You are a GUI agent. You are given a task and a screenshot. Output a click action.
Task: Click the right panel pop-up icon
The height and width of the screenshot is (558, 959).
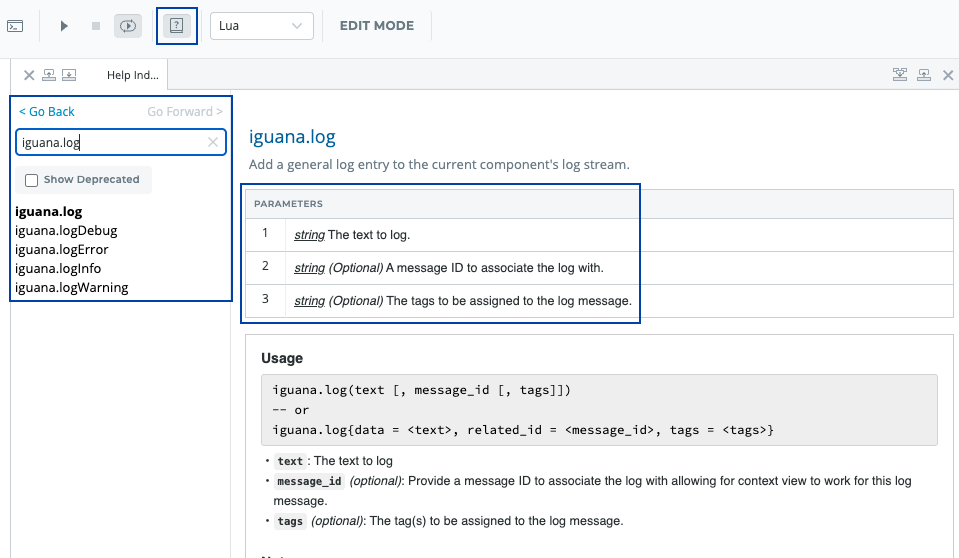(x=923, y=75)
